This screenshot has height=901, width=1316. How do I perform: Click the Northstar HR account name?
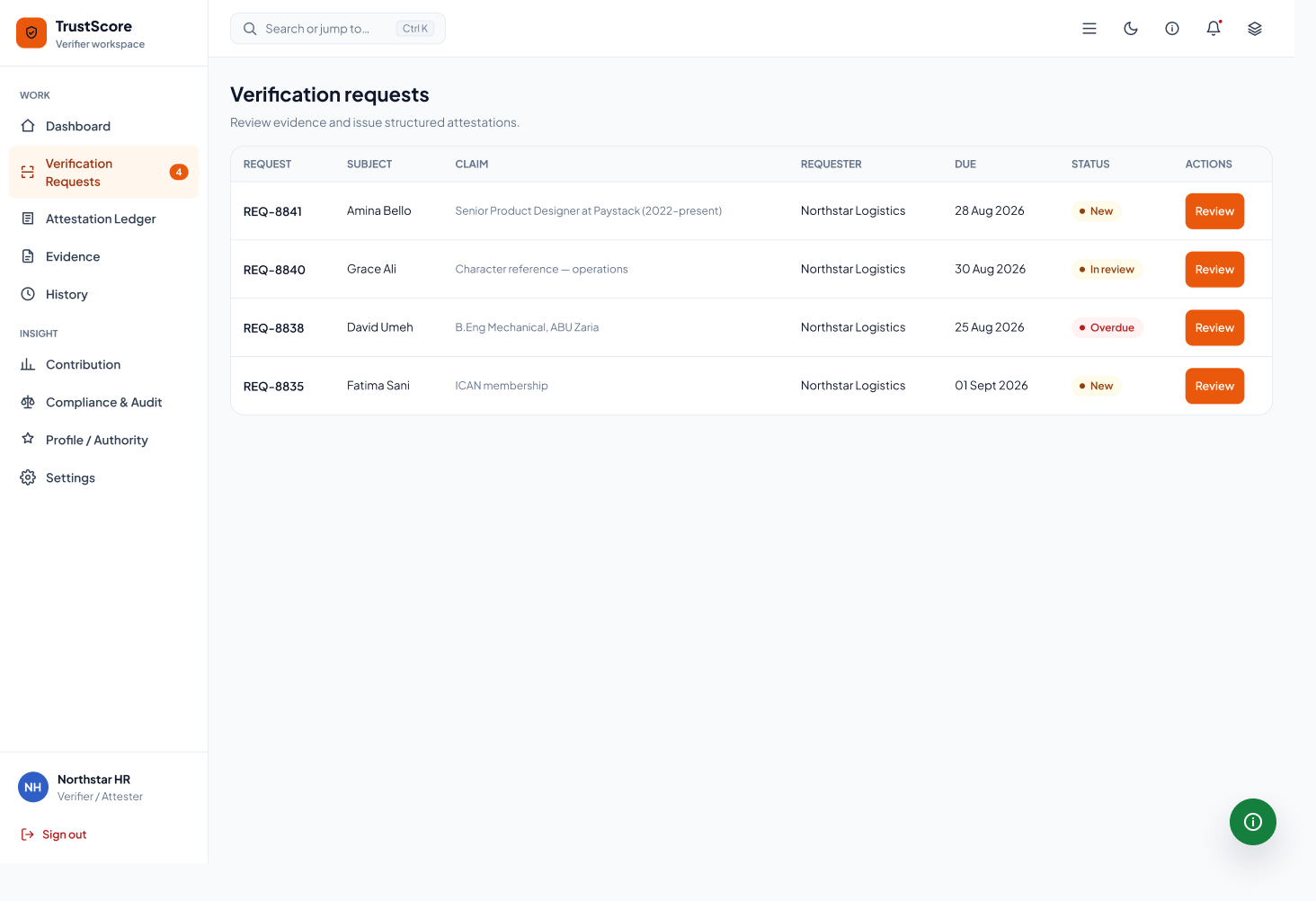pos(93,780)
